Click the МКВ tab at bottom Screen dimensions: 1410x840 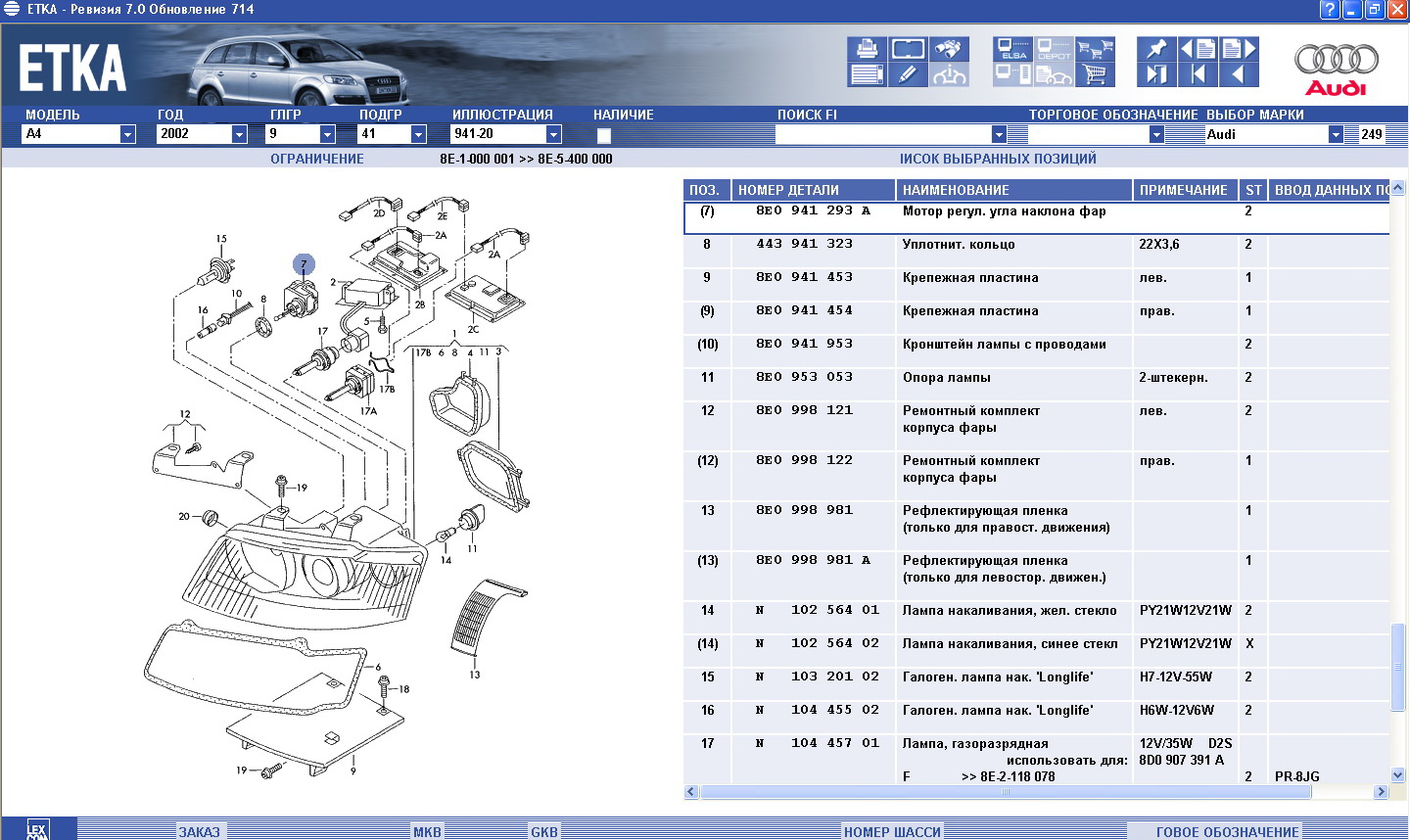[x=427, y=832]
